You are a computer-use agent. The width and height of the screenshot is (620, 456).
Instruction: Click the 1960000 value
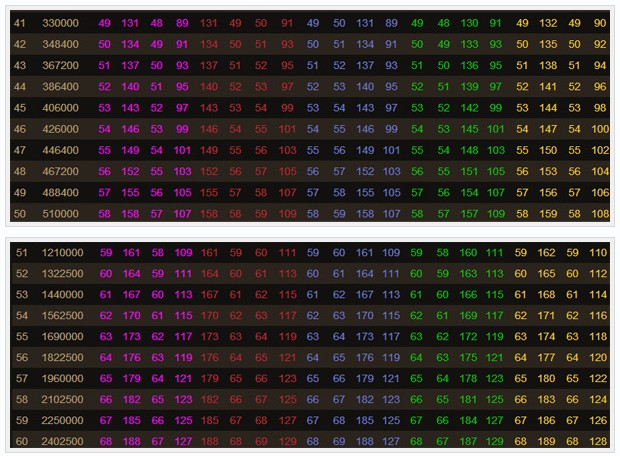tap(62, 378)
